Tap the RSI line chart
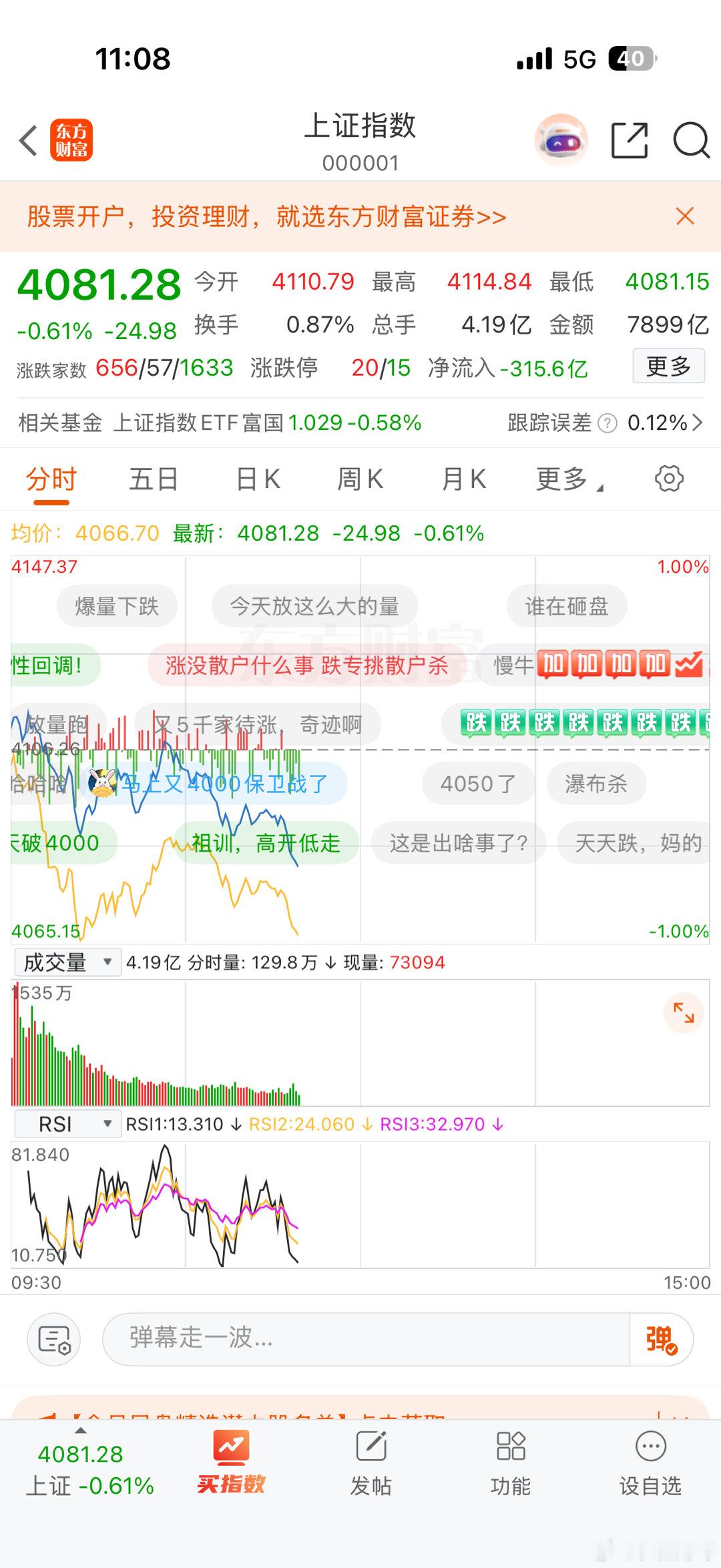Viewport: 721px width, 1568px height. [x=360, y=1205]
